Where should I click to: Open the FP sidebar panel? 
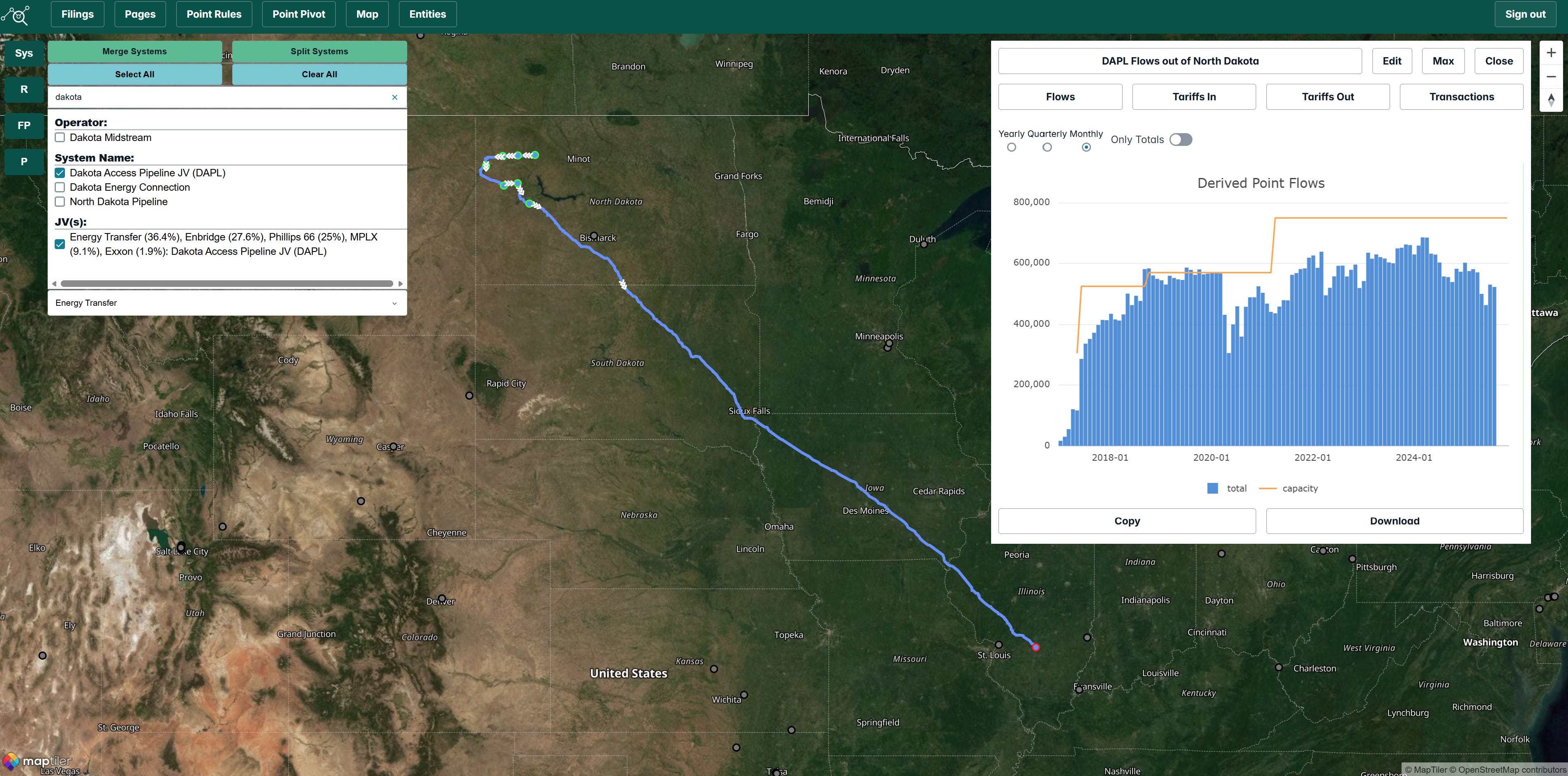pos(24,125)
